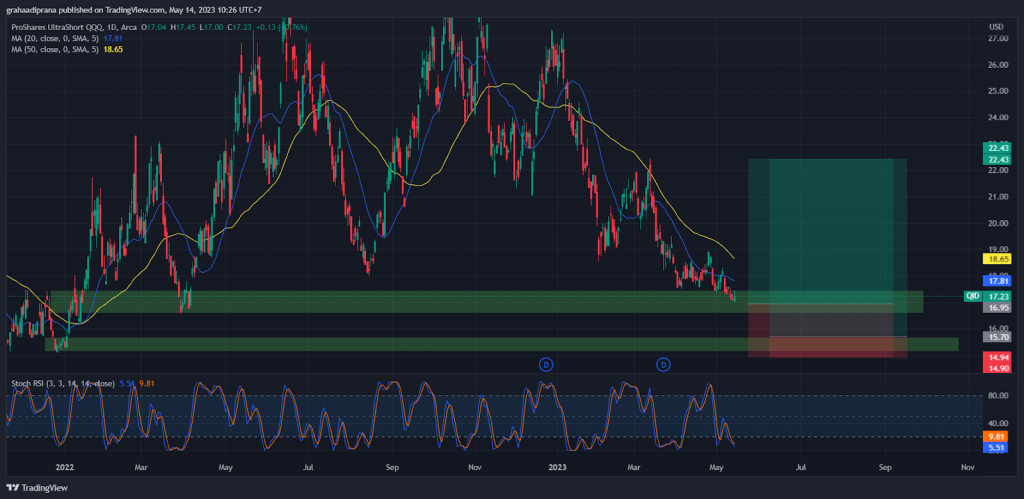Click the 2022 label on the time axis
1024x499 pixels.
point(65,468)
